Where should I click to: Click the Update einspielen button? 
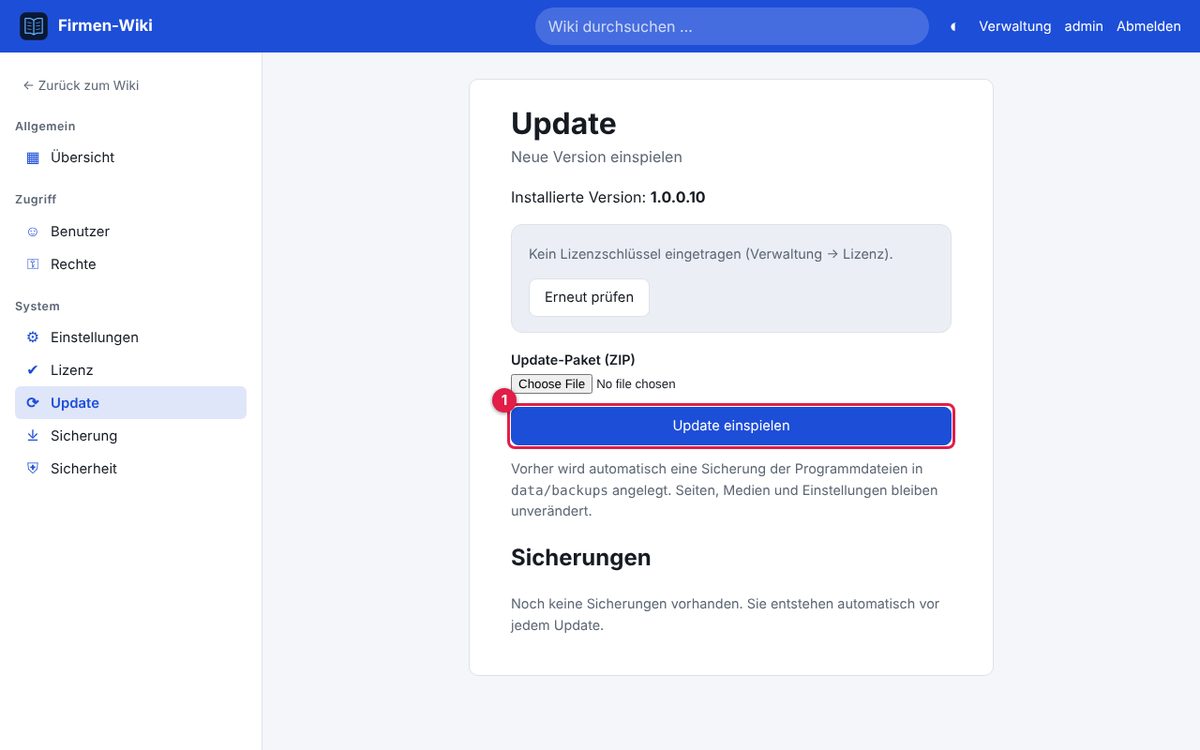[731, 426]
